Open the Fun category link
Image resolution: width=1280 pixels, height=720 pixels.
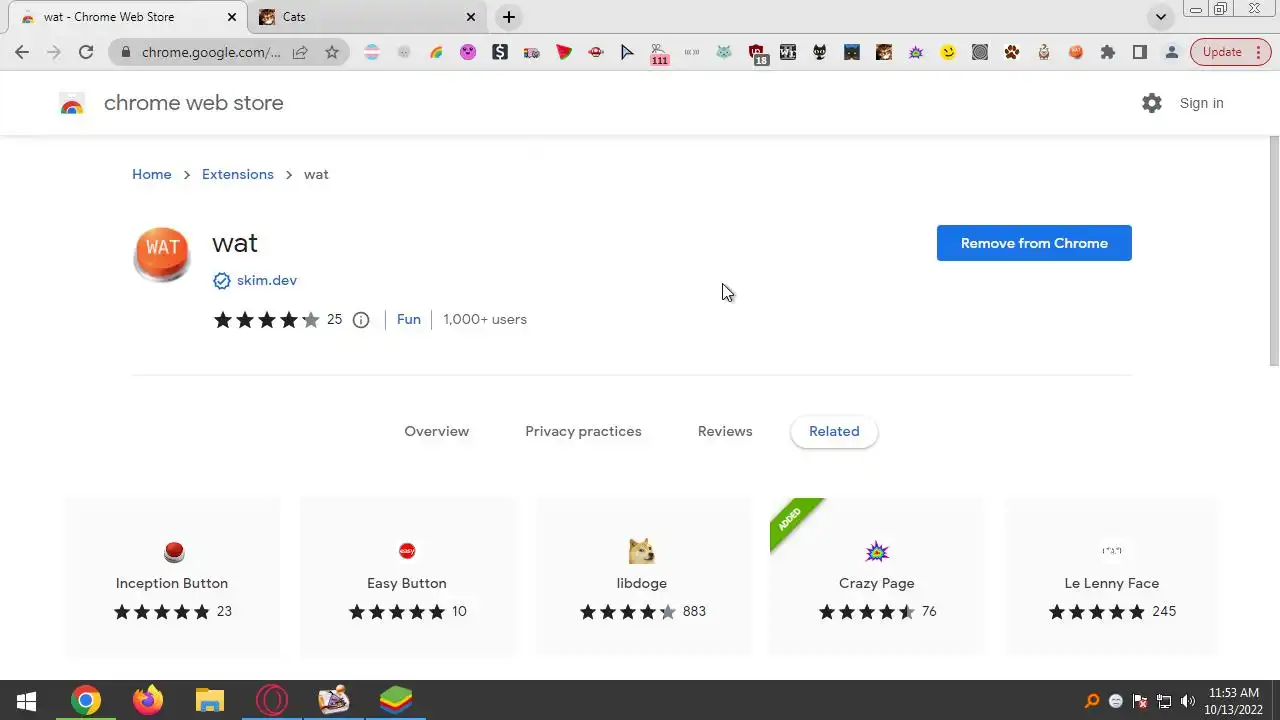pos(409,320)
